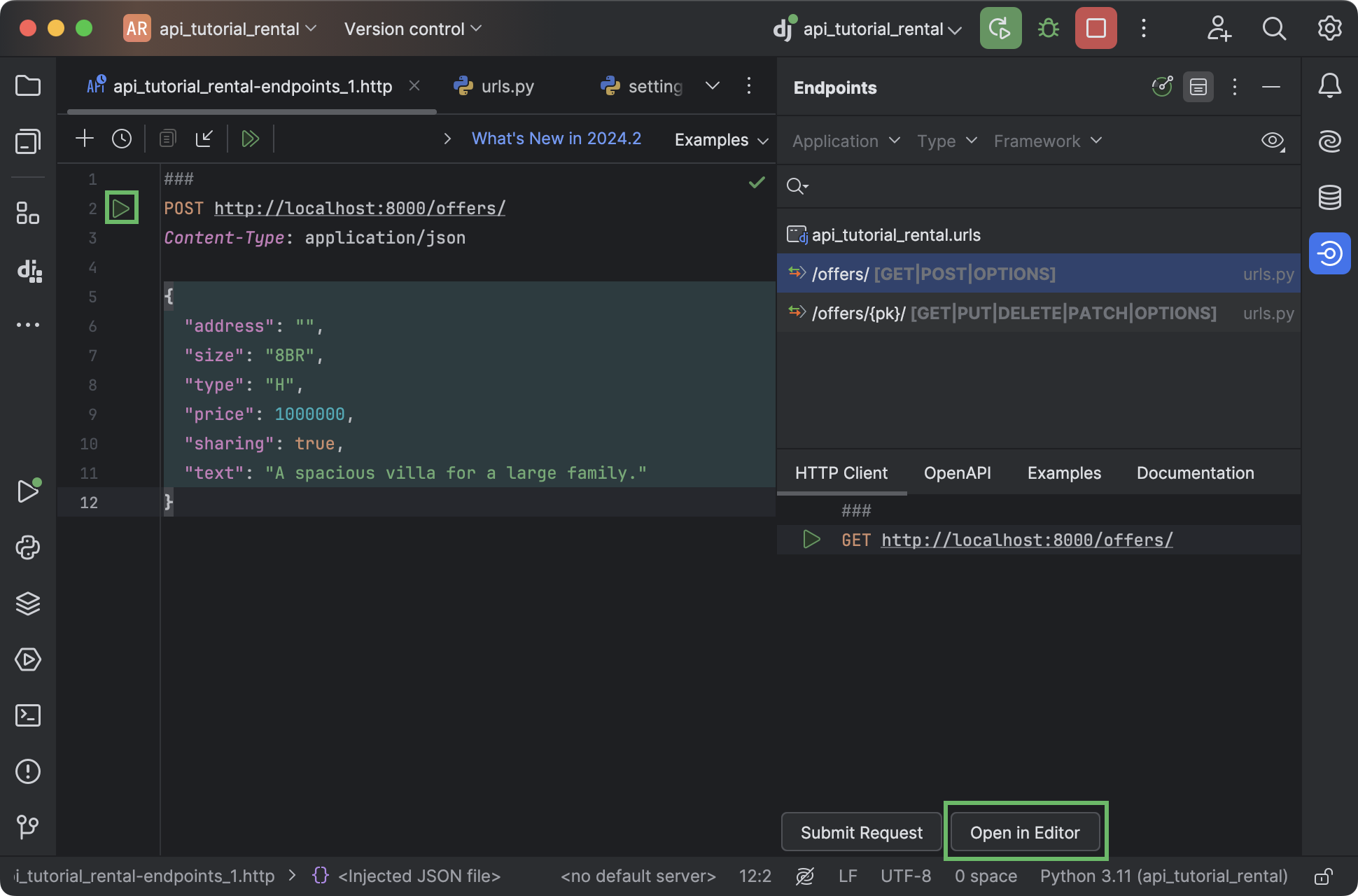1358x896 pixels.
Task: Click the Submit Request button
Action: 861,832
